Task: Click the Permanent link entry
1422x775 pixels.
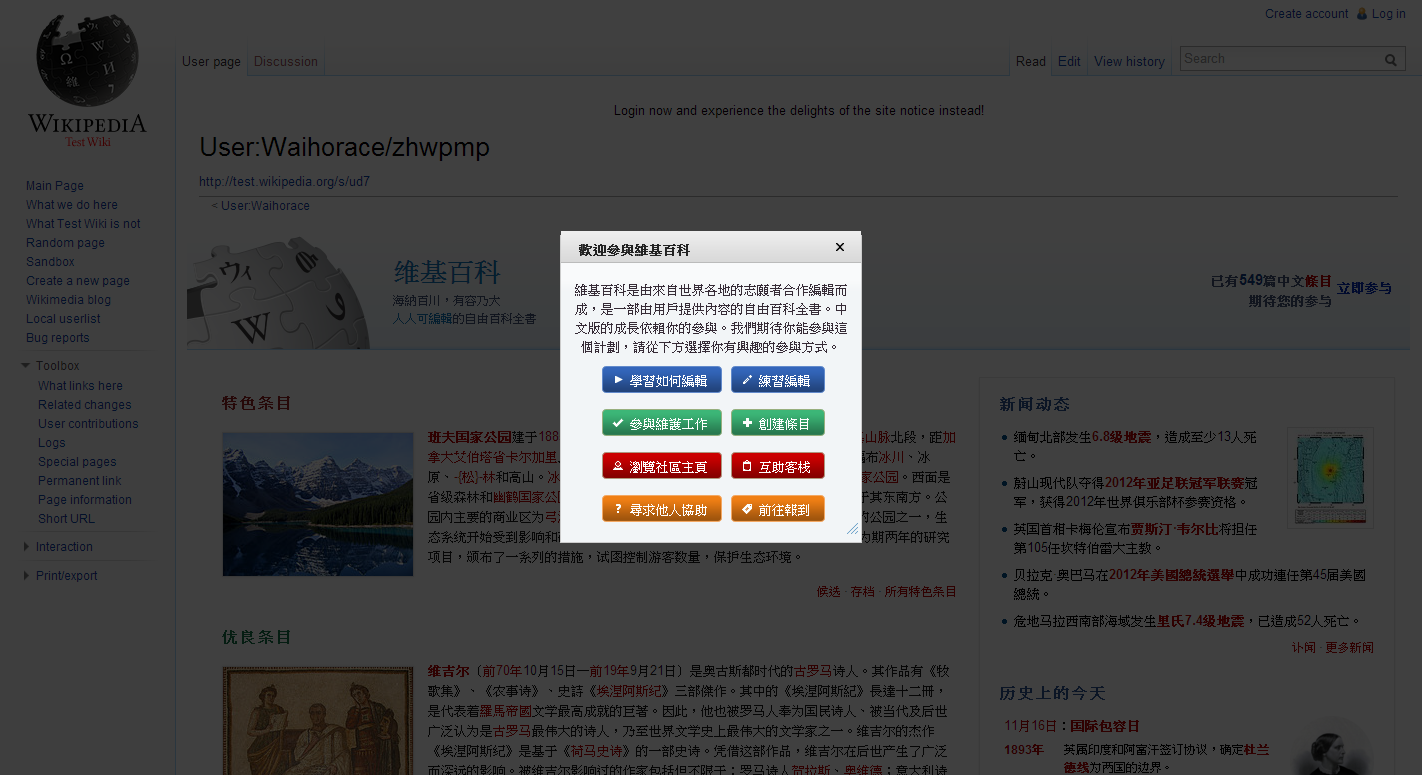Action: click(x=80, y=481)
